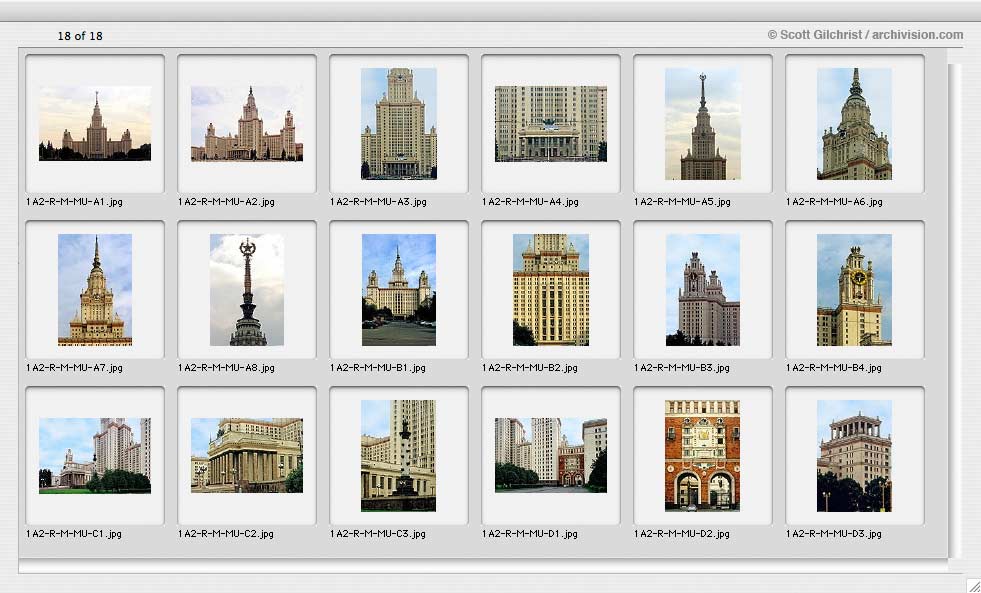Click thumbnail 1A2-R-M-MU-C3.jpg
The height and width of the screenshot is (593, 981).
[399, 455]
